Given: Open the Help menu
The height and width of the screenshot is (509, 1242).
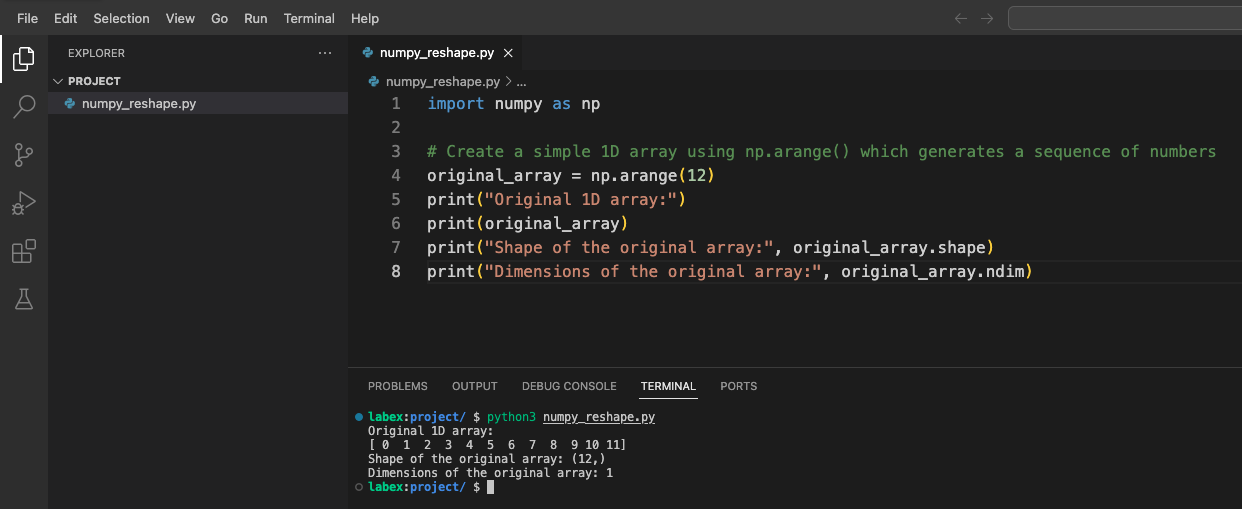Looking at the screenshot, I should pyautogui.click(x=365, y=18).
